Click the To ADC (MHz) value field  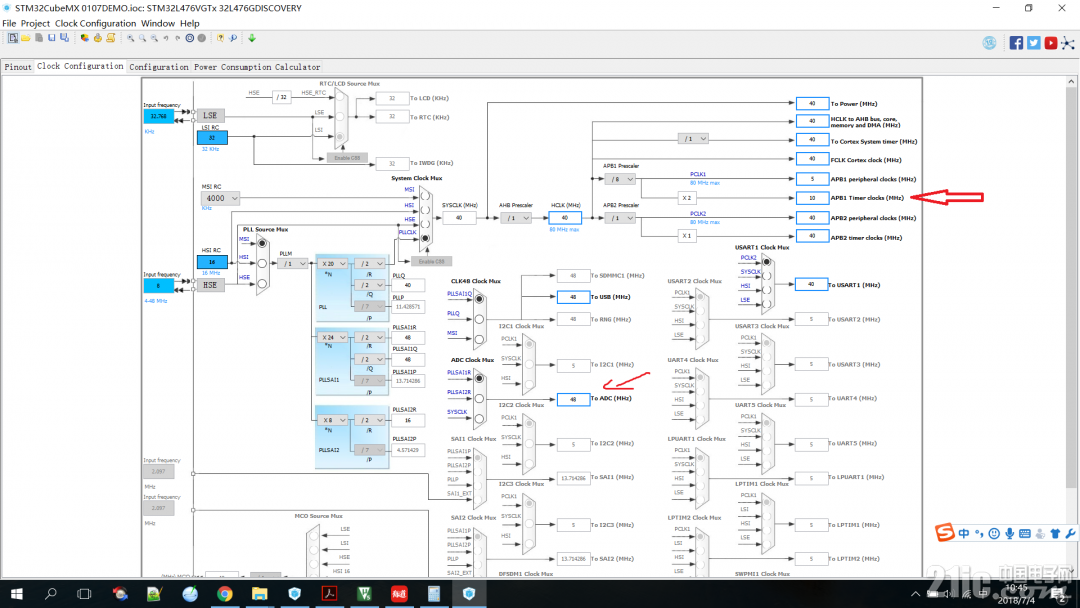573,399
